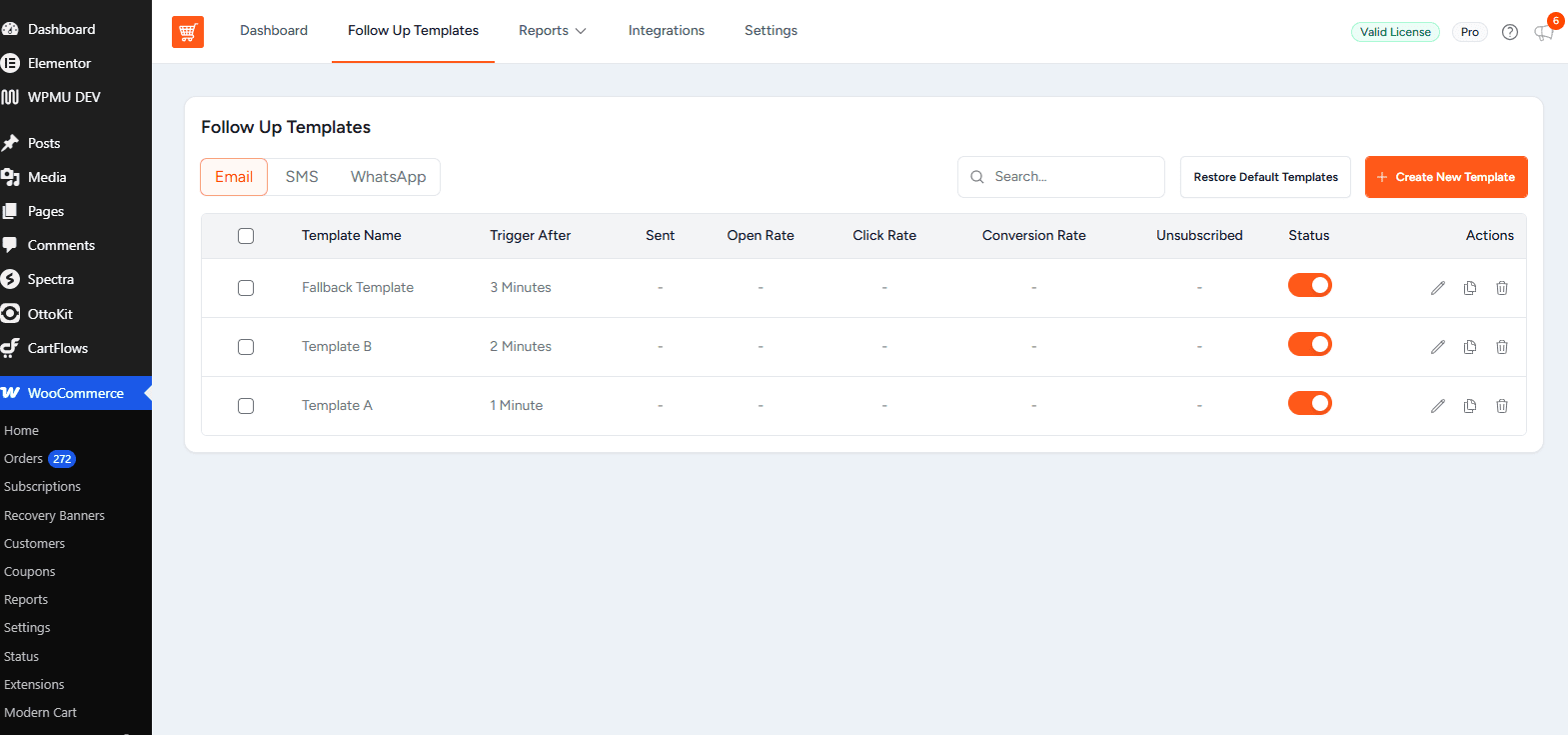Duplicate Template B
The height and width of the screenshot is (735, 1568).
[x=1470, y=347]
